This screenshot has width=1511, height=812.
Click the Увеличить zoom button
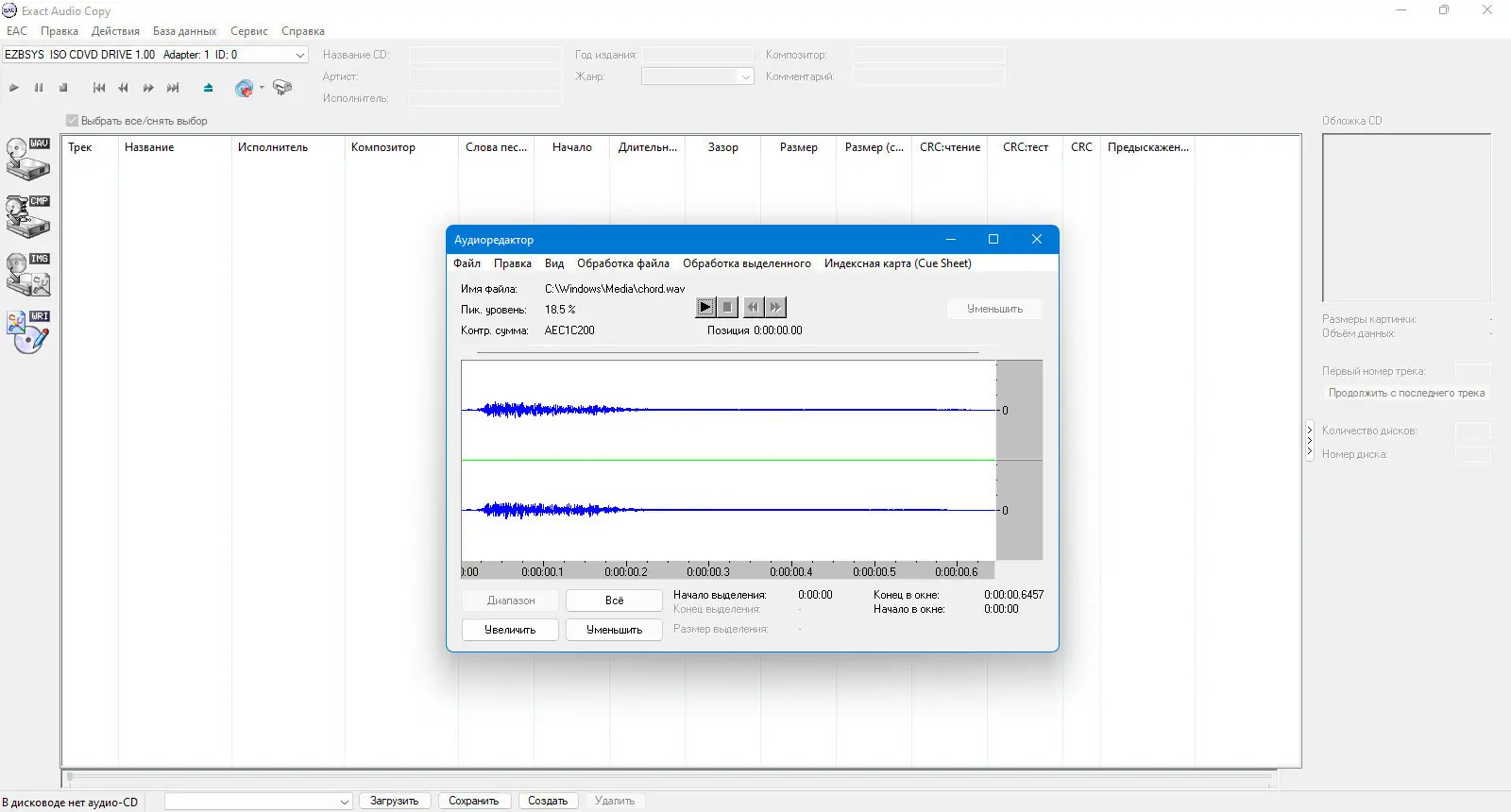[x=510, y=630]
